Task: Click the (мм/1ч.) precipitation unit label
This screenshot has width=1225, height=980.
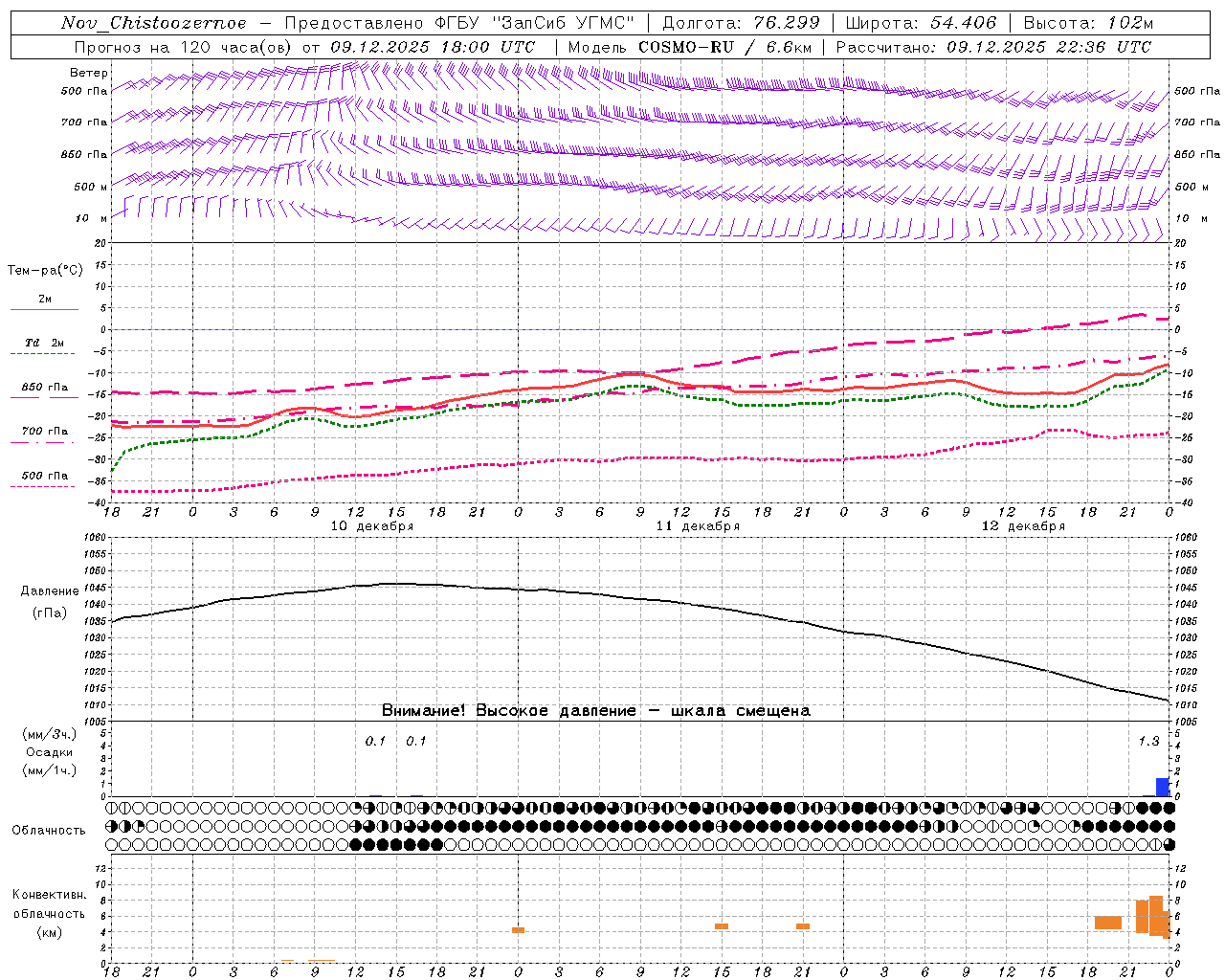Action: pos(50,770)
